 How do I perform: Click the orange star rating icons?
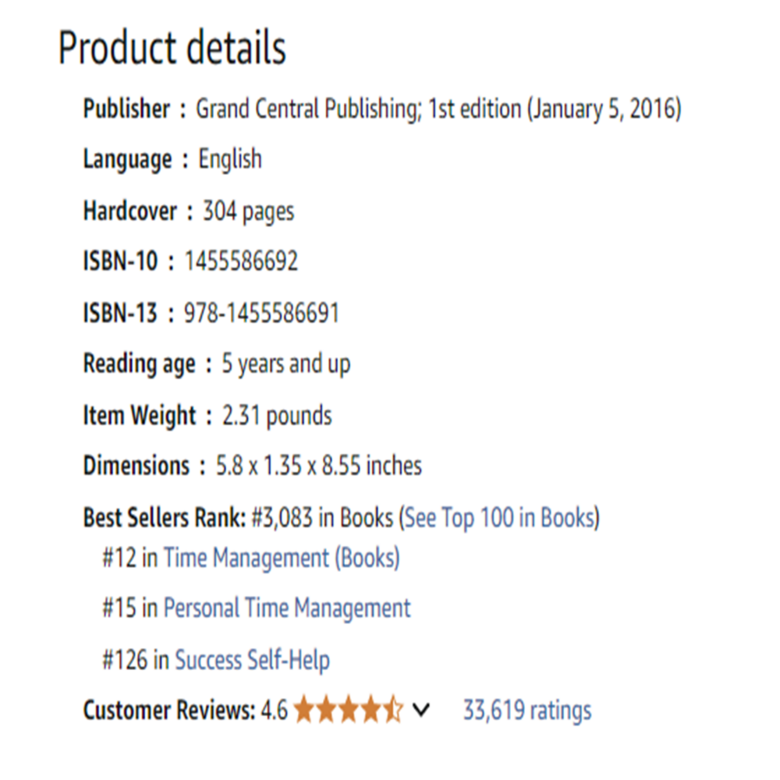pyautogui.click(x=348, y=711)
